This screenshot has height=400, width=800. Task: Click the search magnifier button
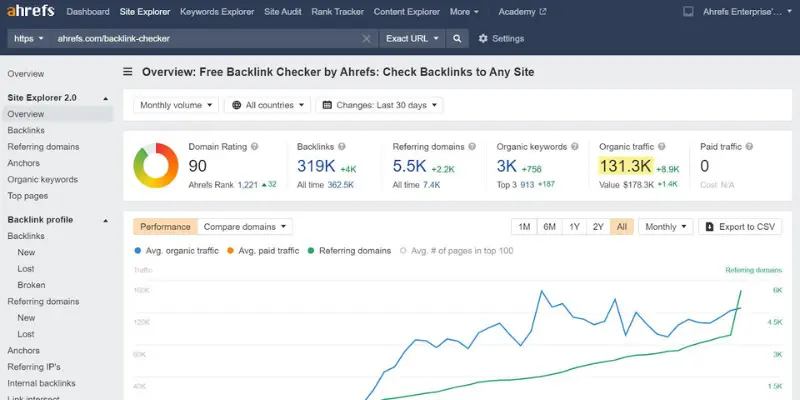pyautogui.click(x=457, y=39)
